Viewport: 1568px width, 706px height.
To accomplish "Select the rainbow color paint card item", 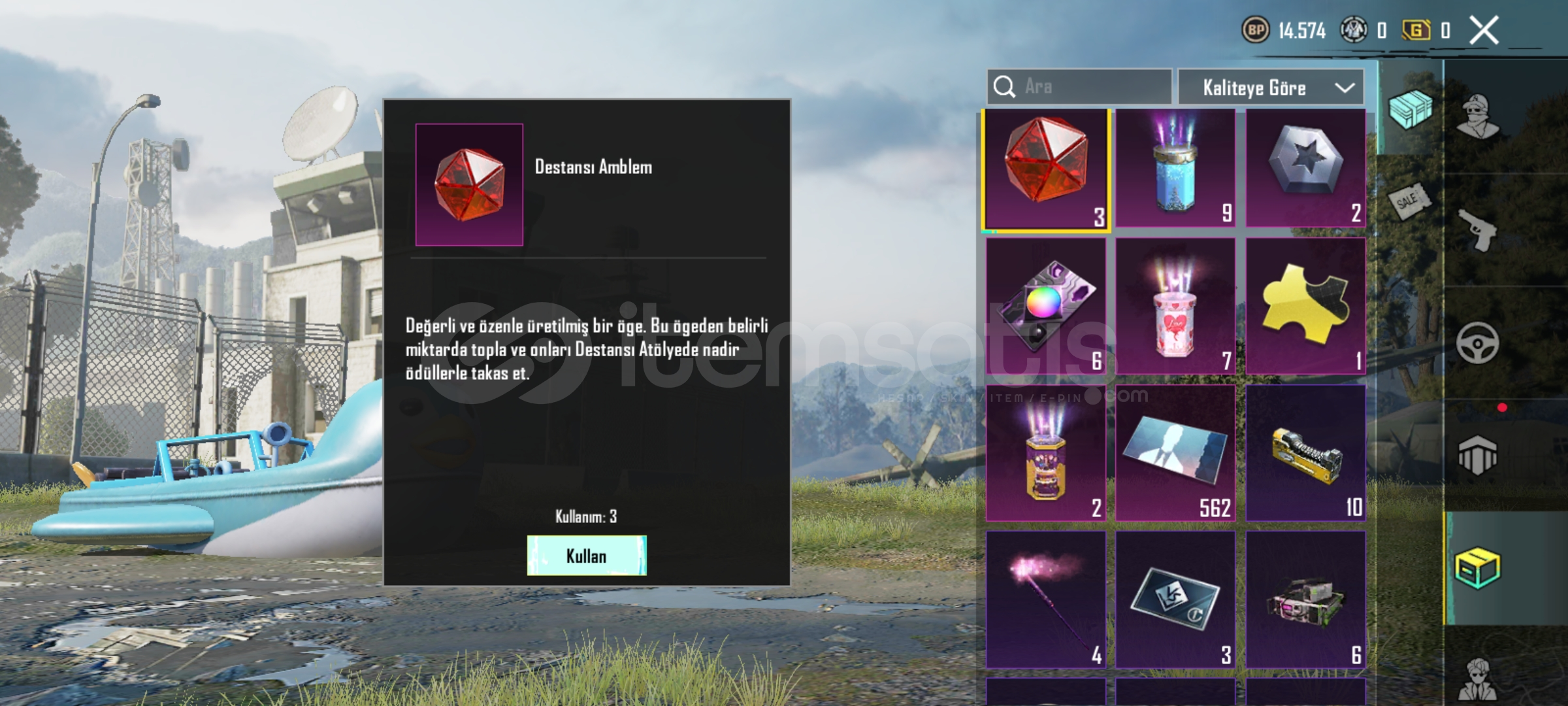I will (1046, 306).
